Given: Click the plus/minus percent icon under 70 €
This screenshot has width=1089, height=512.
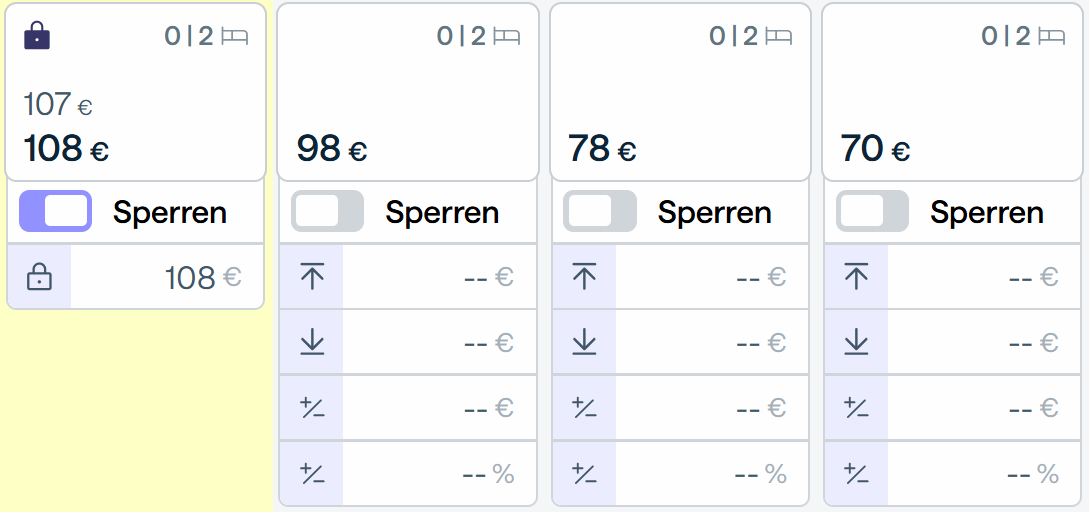Looking at the screenshot, I should tap(856, 473).
